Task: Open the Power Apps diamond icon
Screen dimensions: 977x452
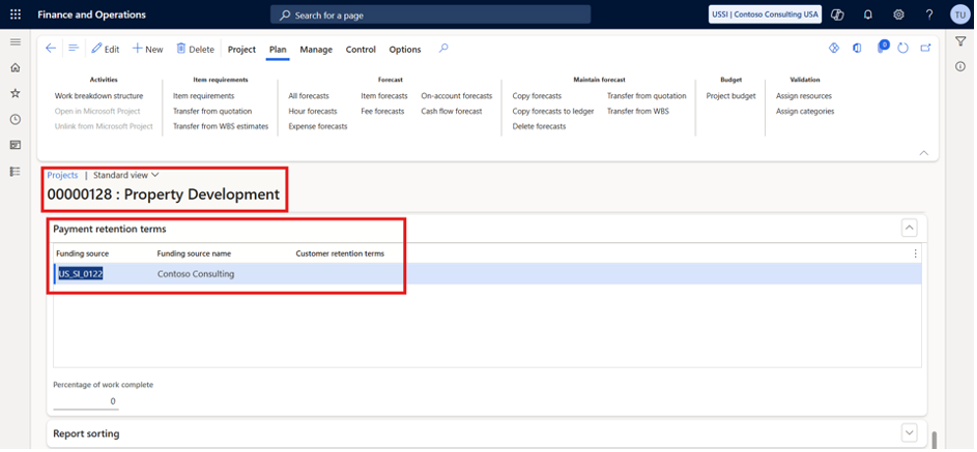Action: pos(834,48)
